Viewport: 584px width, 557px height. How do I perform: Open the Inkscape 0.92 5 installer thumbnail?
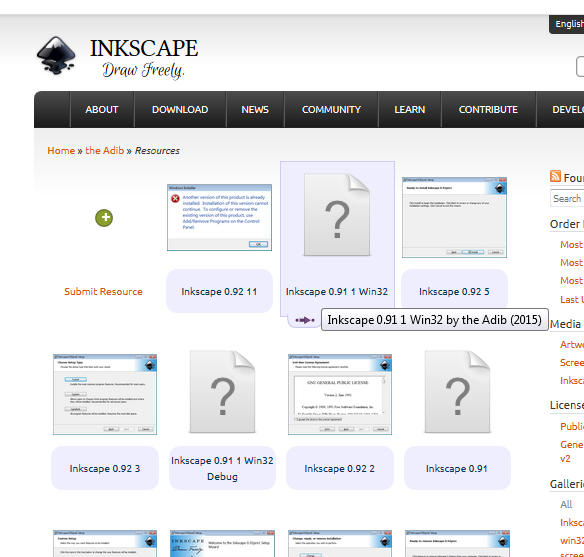(x=454, y=217)
